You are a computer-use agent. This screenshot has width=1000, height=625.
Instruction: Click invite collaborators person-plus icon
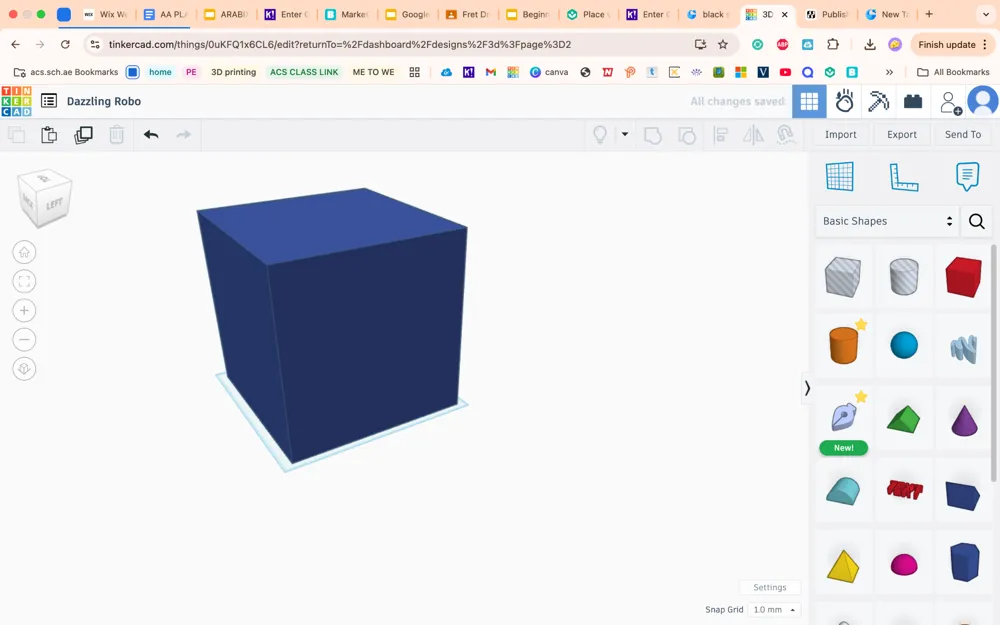(950, 103)
